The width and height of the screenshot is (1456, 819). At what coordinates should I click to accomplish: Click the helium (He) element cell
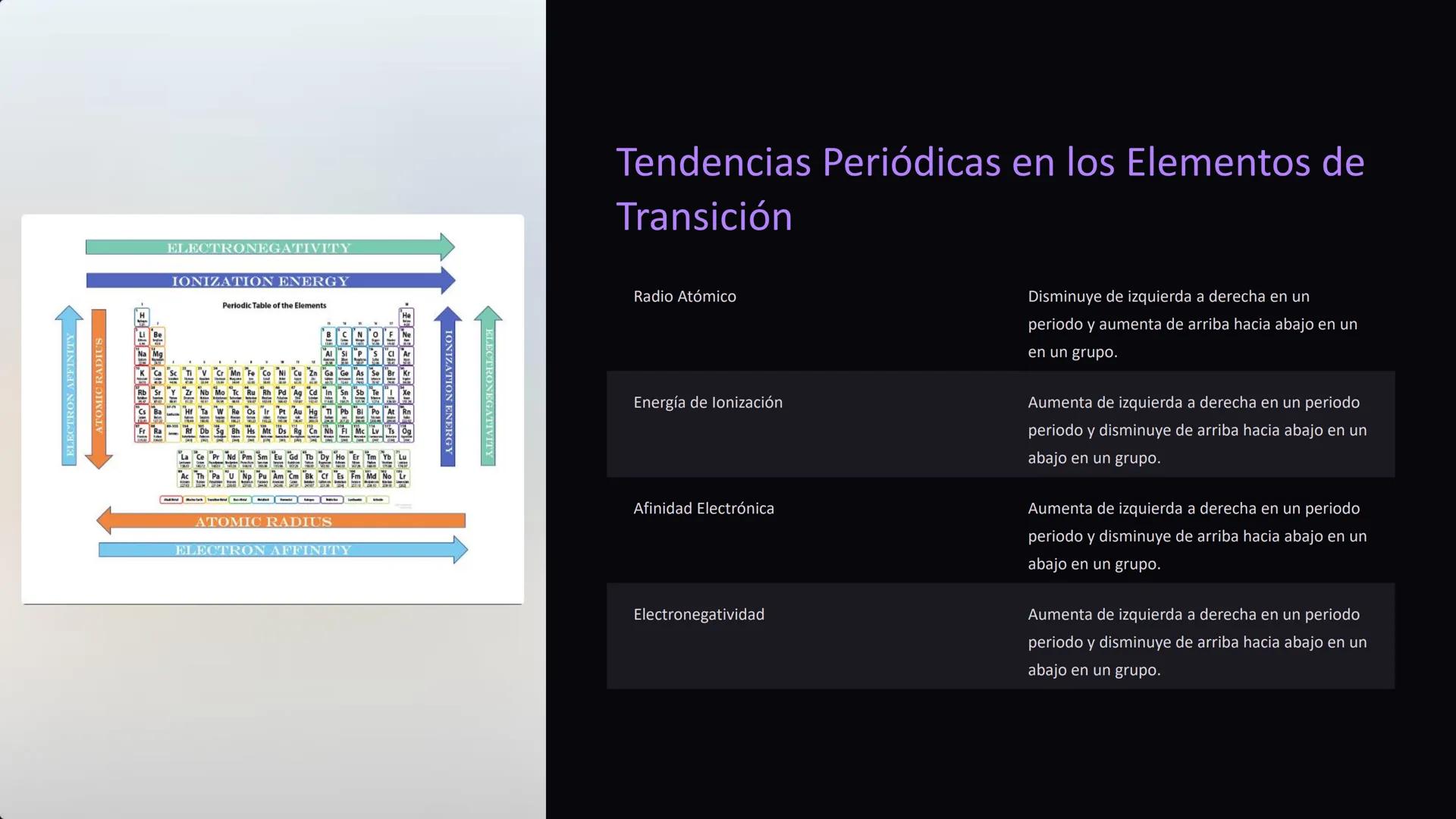(406, 318)
